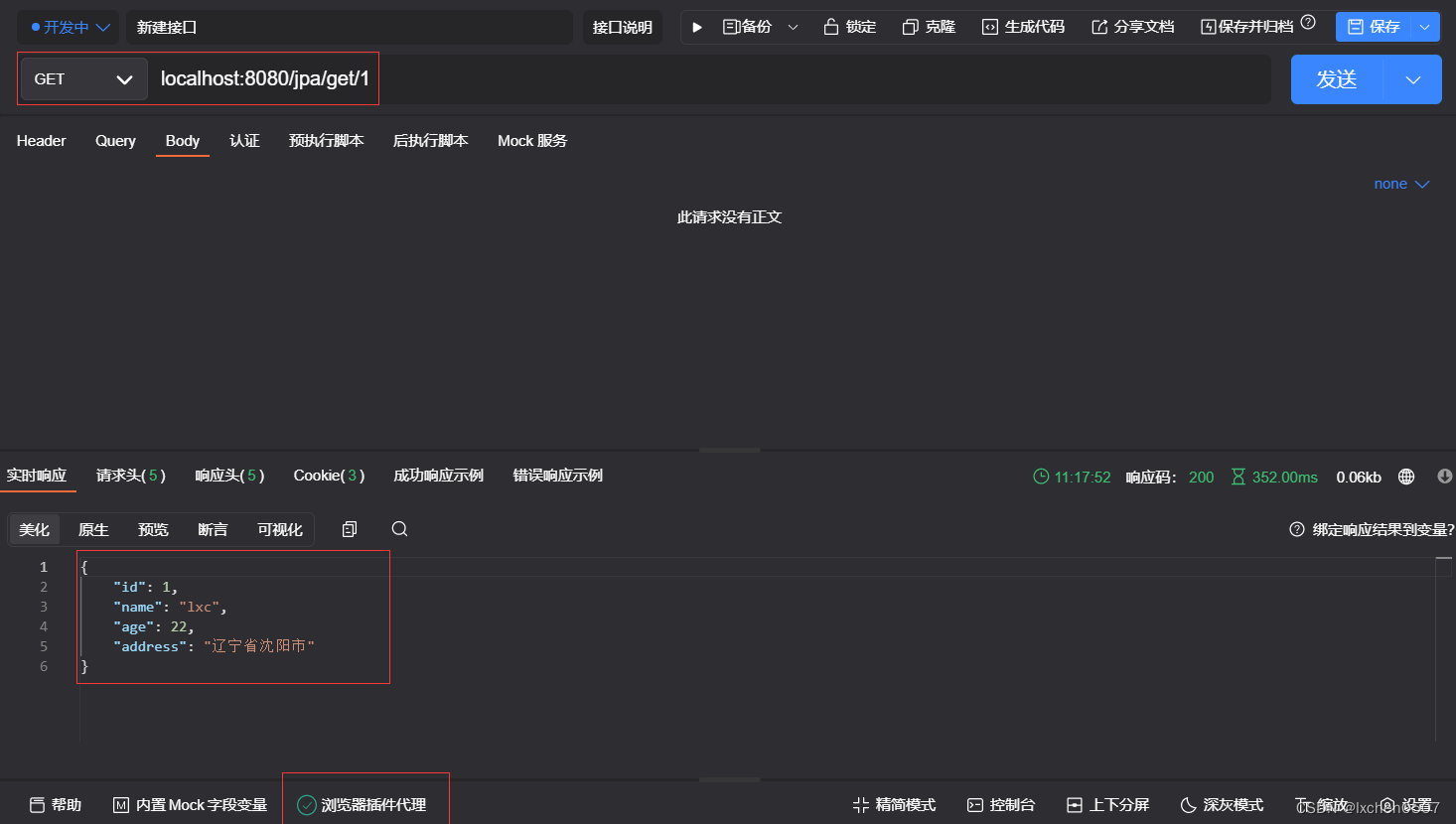Switch to the Header tab
1456x824 pixels.
tap(41, 141)
